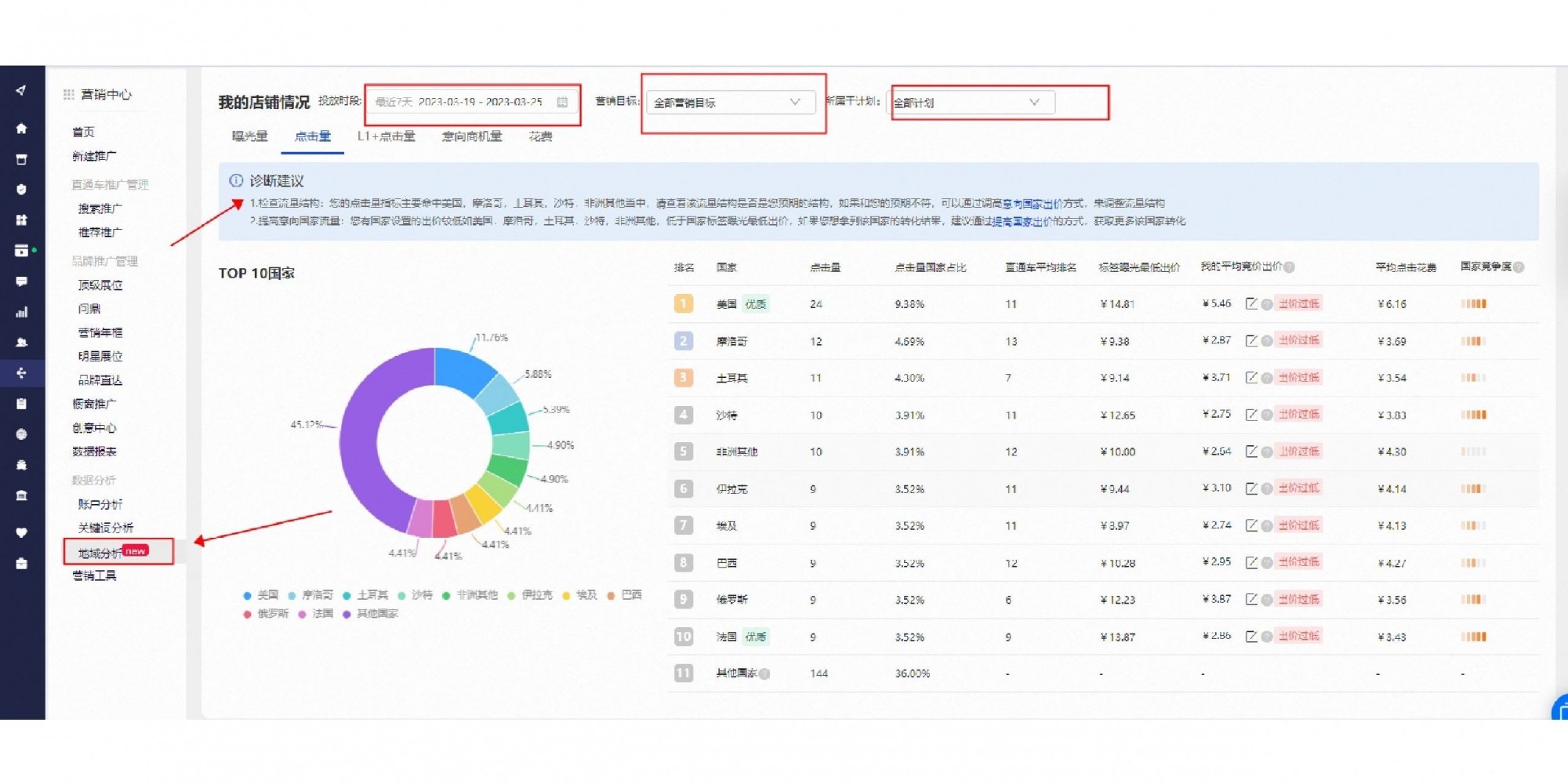Click the grid icon next to 营销中心
This screenshot has height=784, width=1568.
69,94
